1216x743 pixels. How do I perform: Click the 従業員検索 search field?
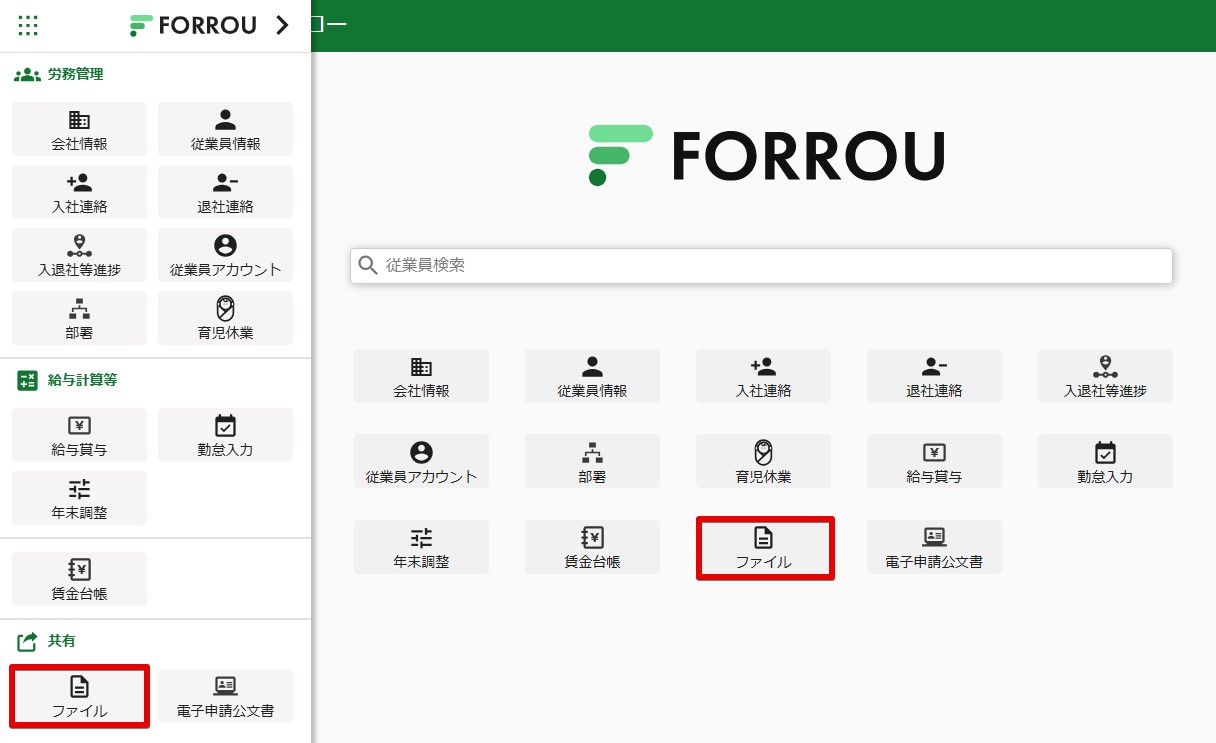(761, 266)
